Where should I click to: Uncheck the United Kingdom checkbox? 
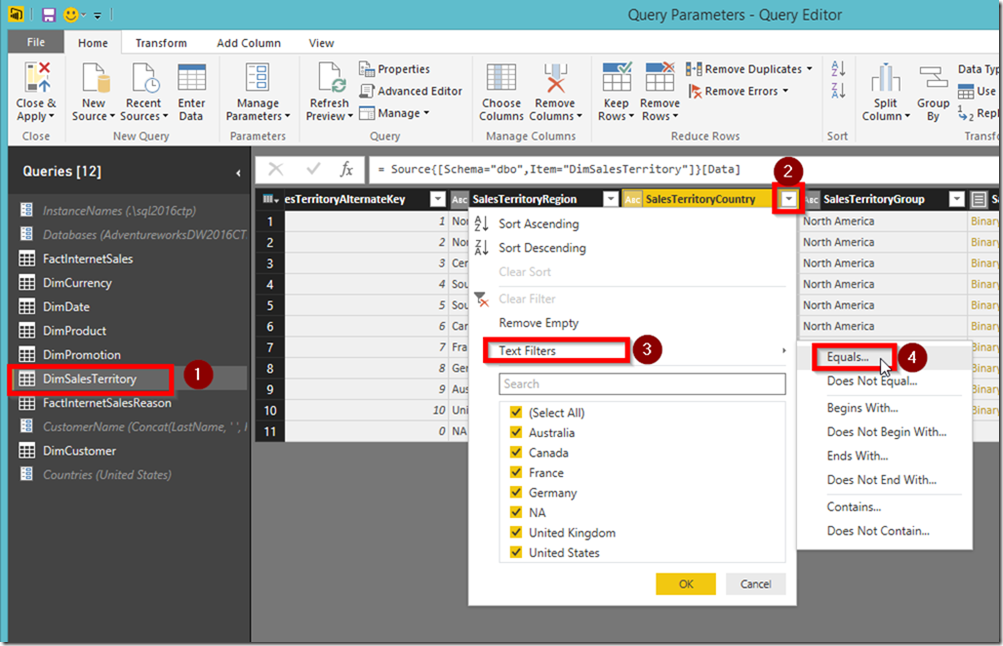coord(516,532)
